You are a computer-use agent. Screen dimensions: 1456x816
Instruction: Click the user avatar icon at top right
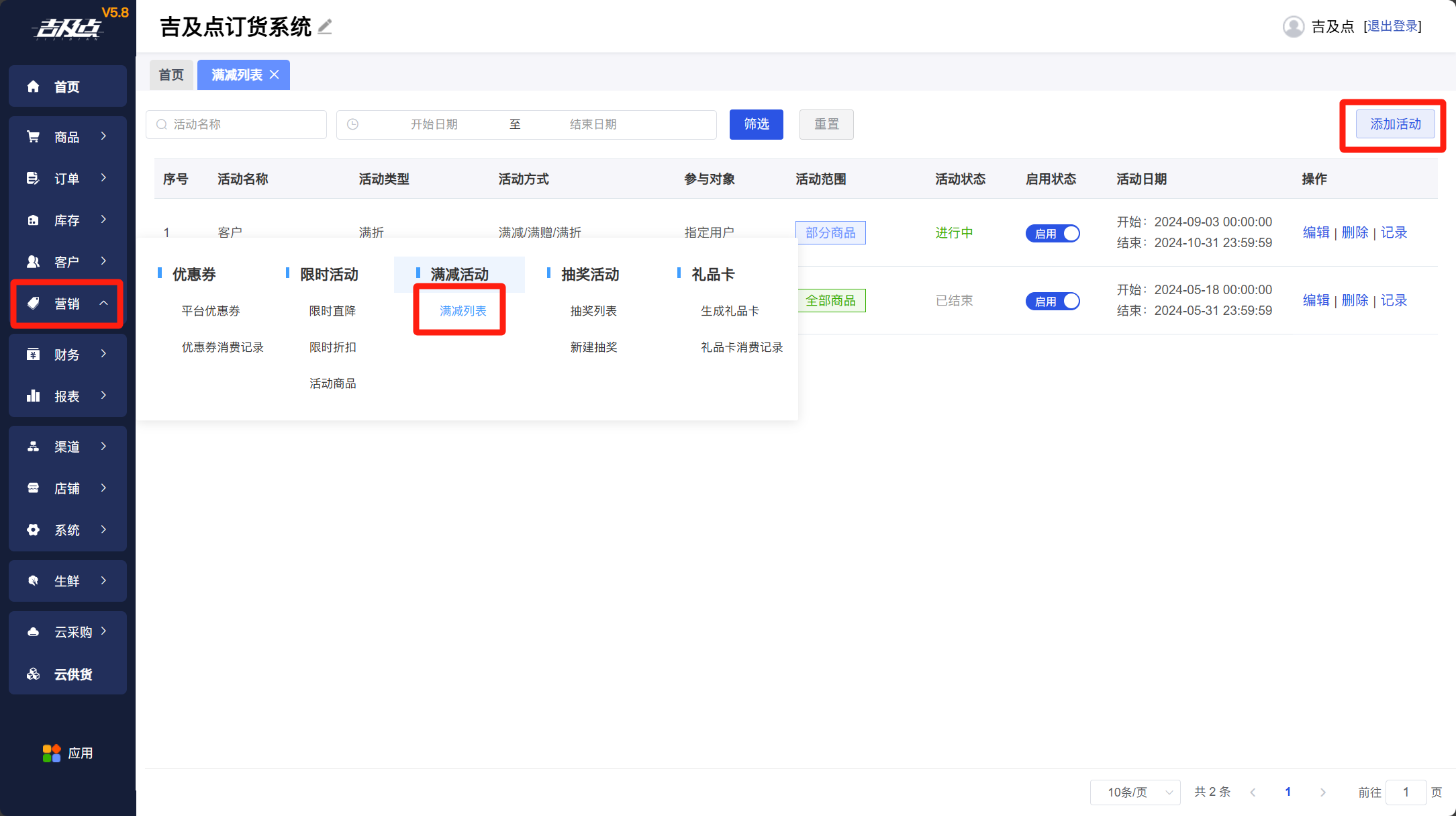click(1293, 27)
